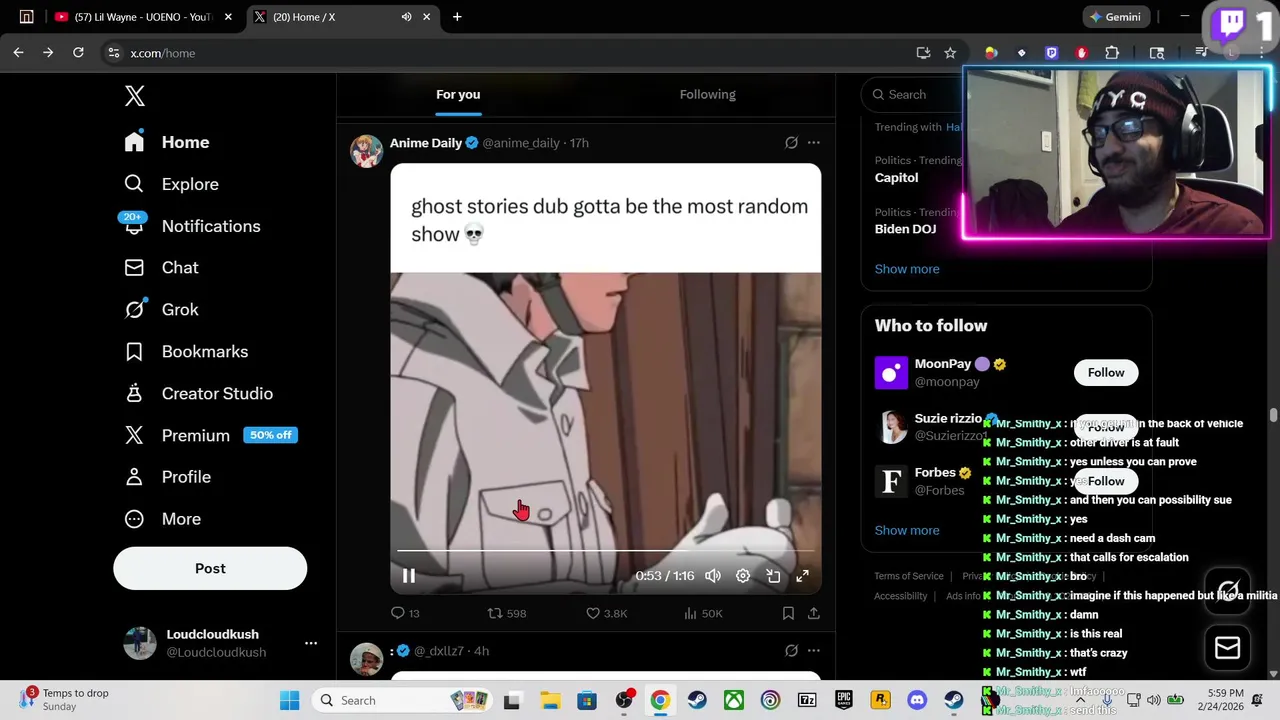This screenshot has width=1280, height=720.
Task: Open Notifications in the X sidebar
Action: tap(192, 226)
